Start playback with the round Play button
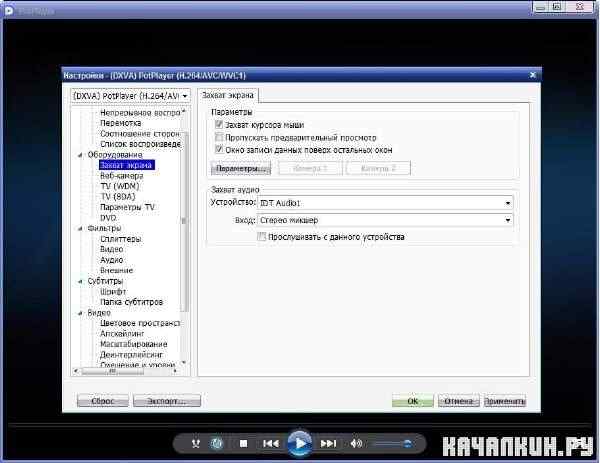 coord(300,443)
